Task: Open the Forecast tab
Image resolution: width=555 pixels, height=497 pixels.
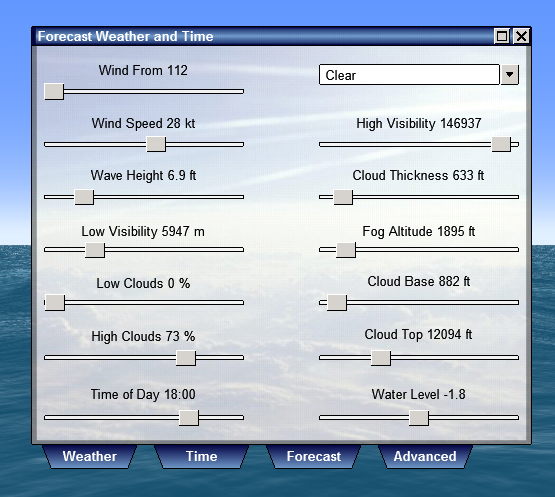Action: 314,456
